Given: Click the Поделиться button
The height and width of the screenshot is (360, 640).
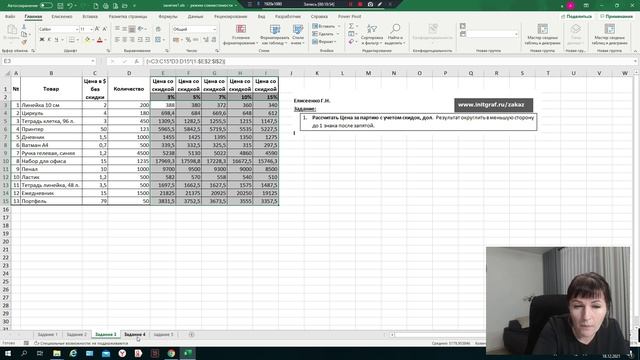Looking at the screenshot, I should coord(576,16).
